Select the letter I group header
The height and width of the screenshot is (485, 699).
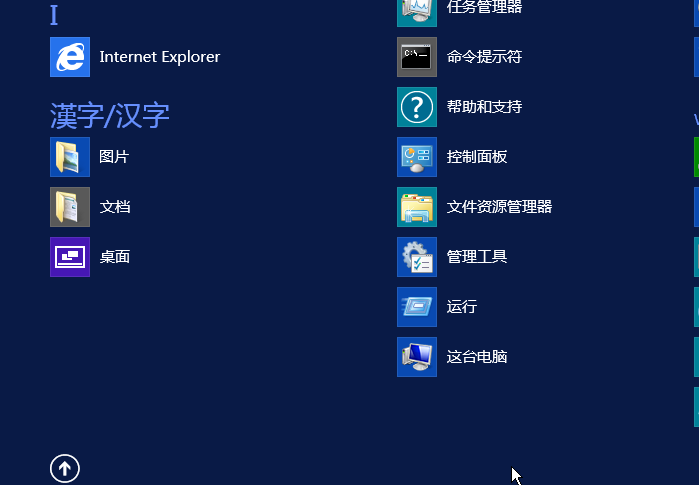(54, 15)
